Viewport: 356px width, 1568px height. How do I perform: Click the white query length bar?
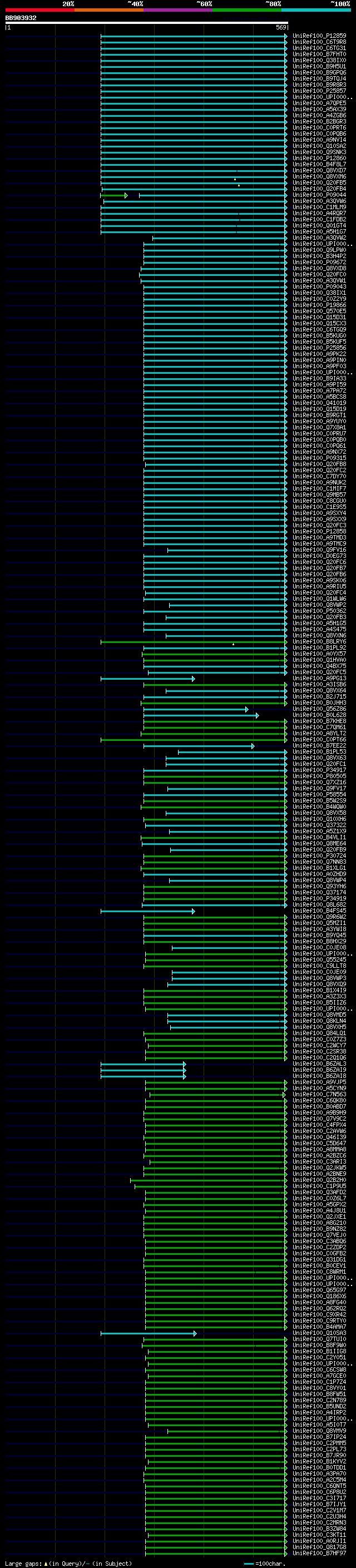tap(146, 22)
